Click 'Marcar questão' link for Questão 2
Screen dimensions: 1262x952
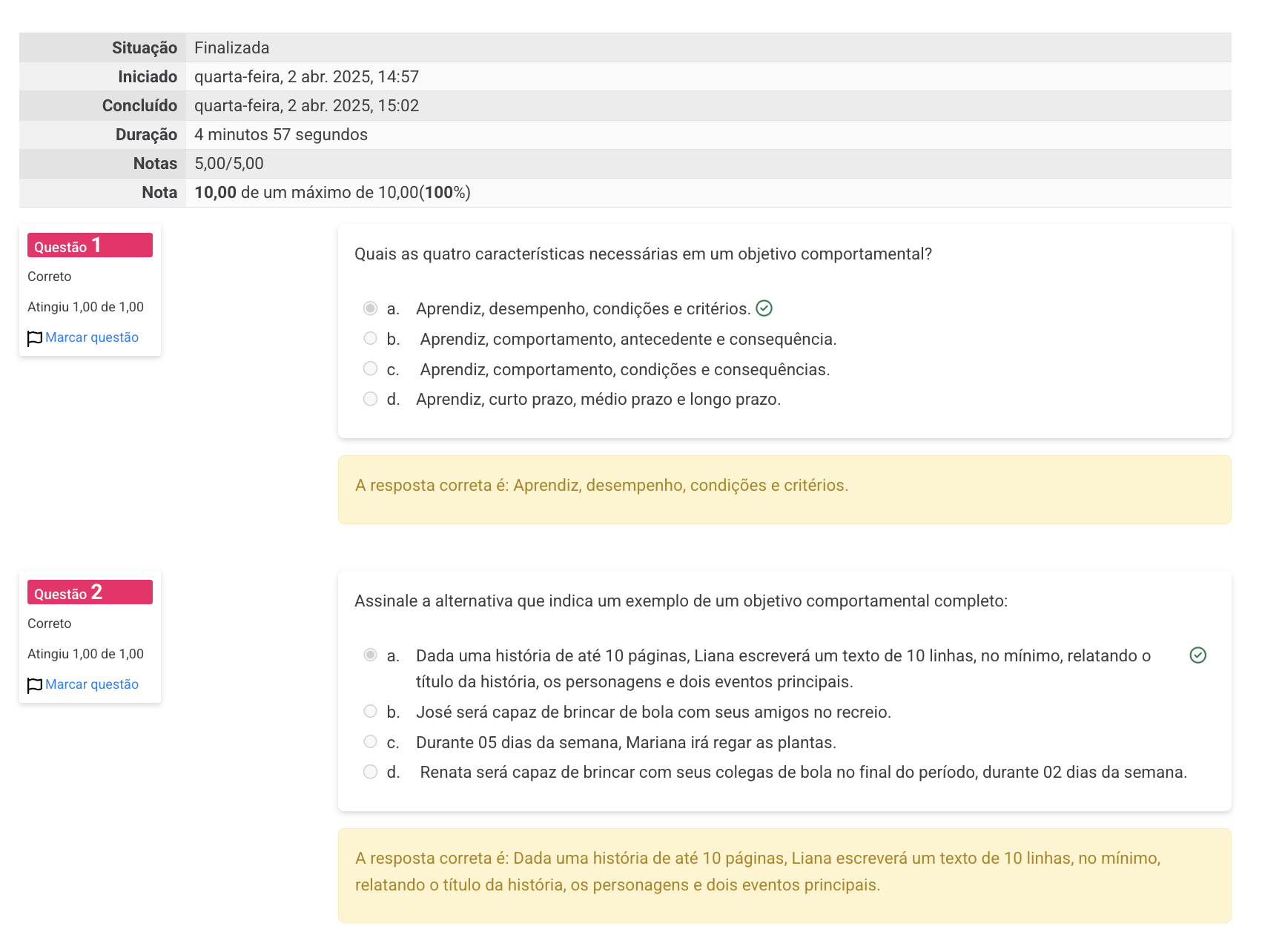pos(92,684)
